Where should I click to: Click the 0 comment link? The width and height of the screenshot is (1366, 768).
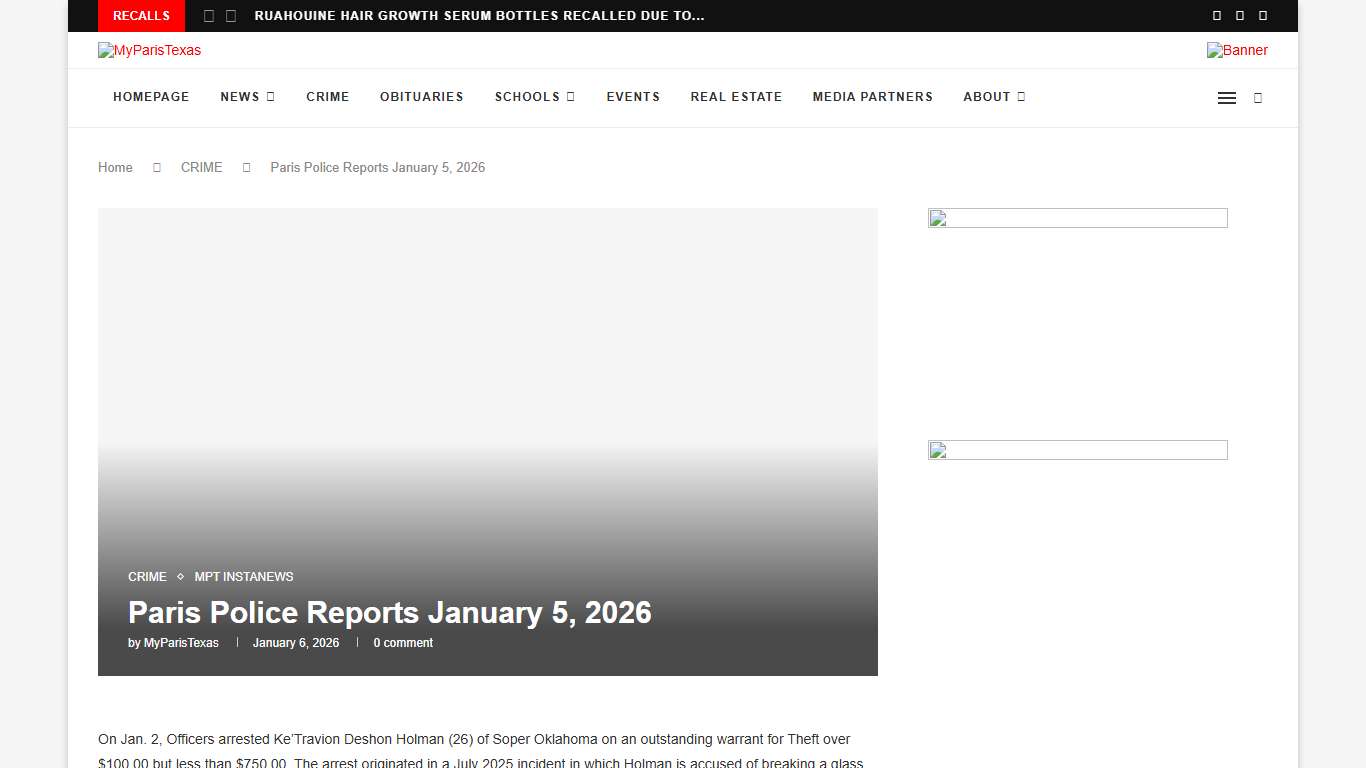[403, 643]
